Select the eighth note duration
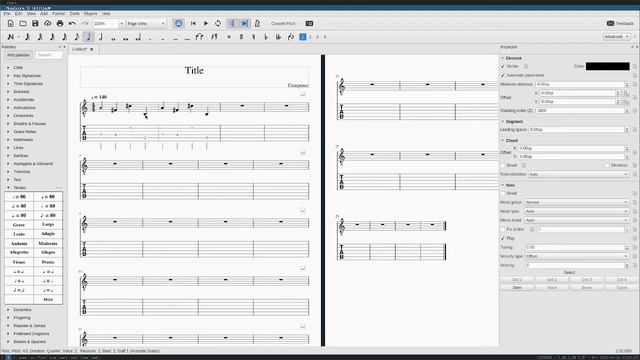The image size is (640, 360). (77, 37)
